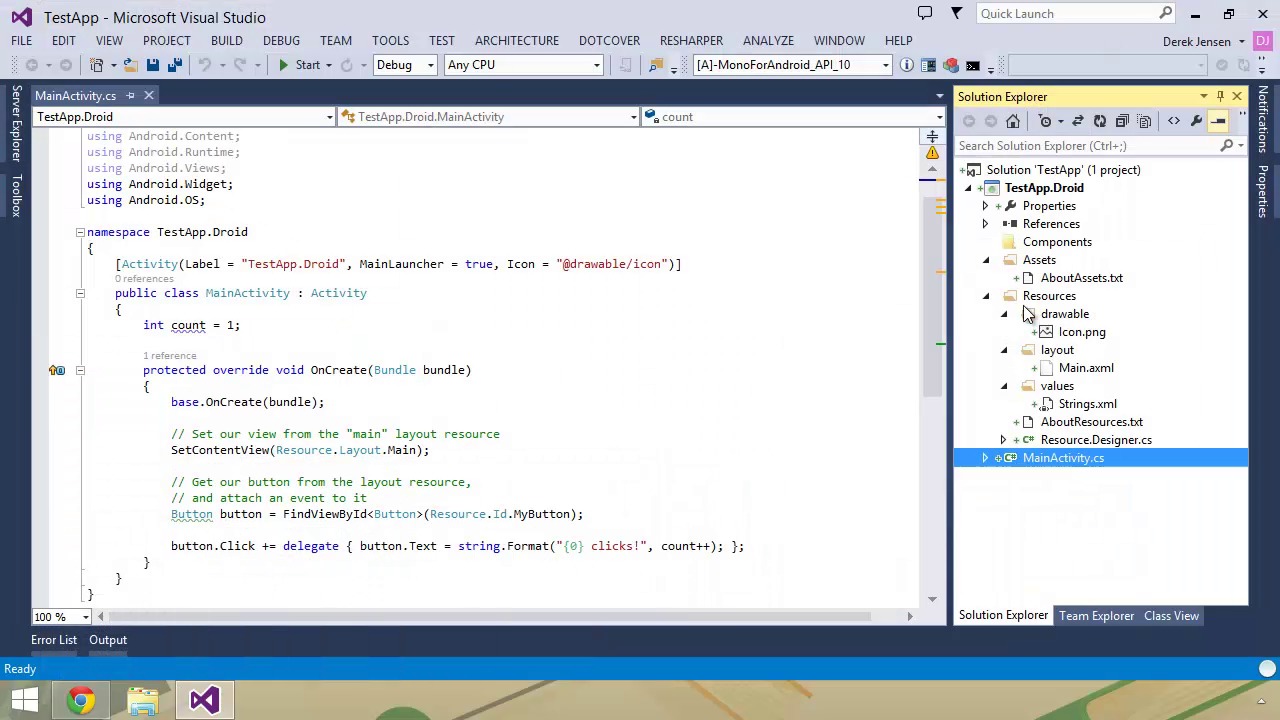Viewport: 1280px width, 720px height.
Task: Expand the References node
Action: click(x=985, y=224)
